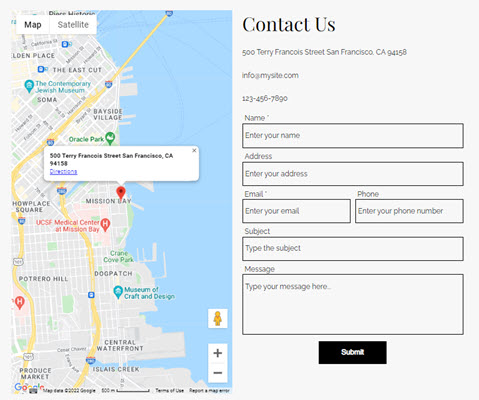Click the PRODUCE MARKET map label

[x=35, y=374]
